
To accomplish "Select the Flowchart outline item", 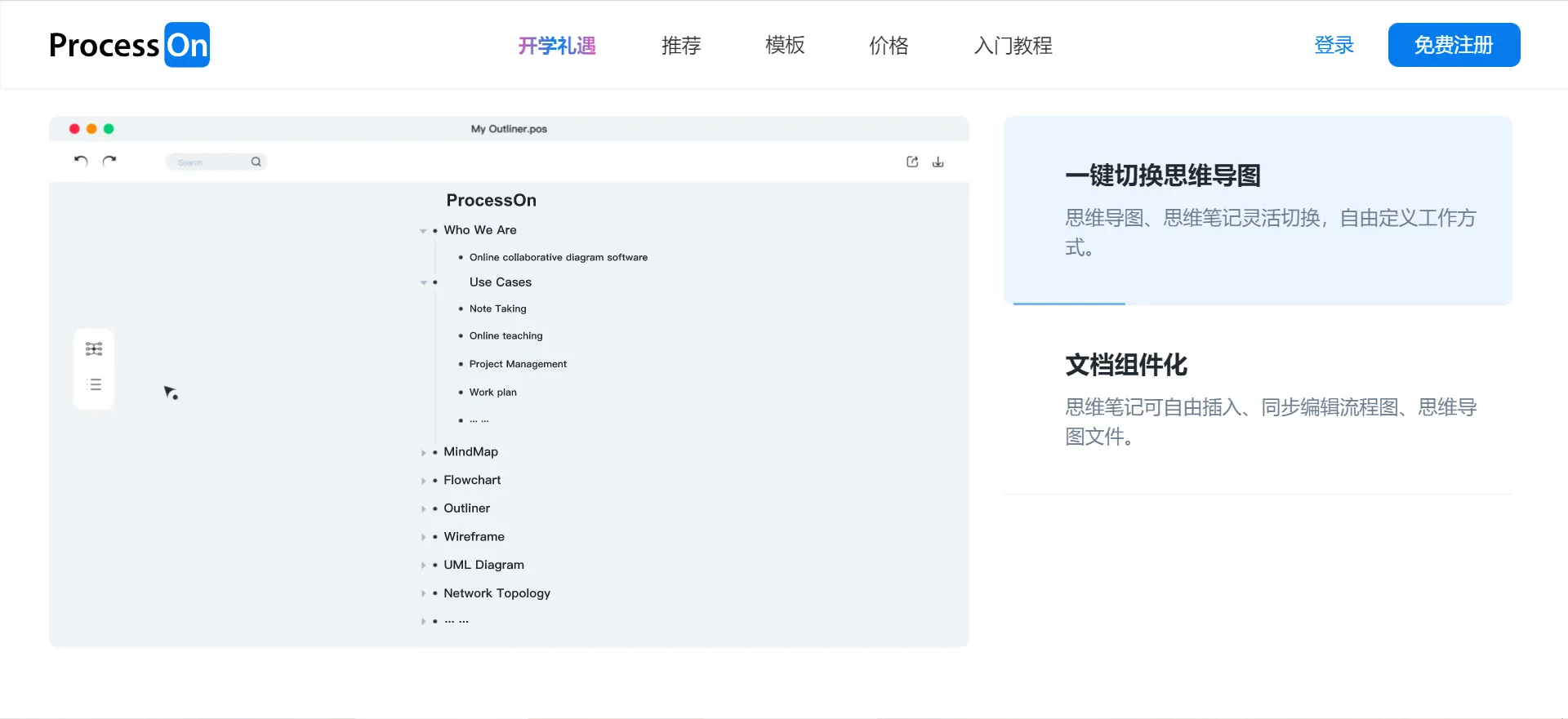I will pos(472,480).
